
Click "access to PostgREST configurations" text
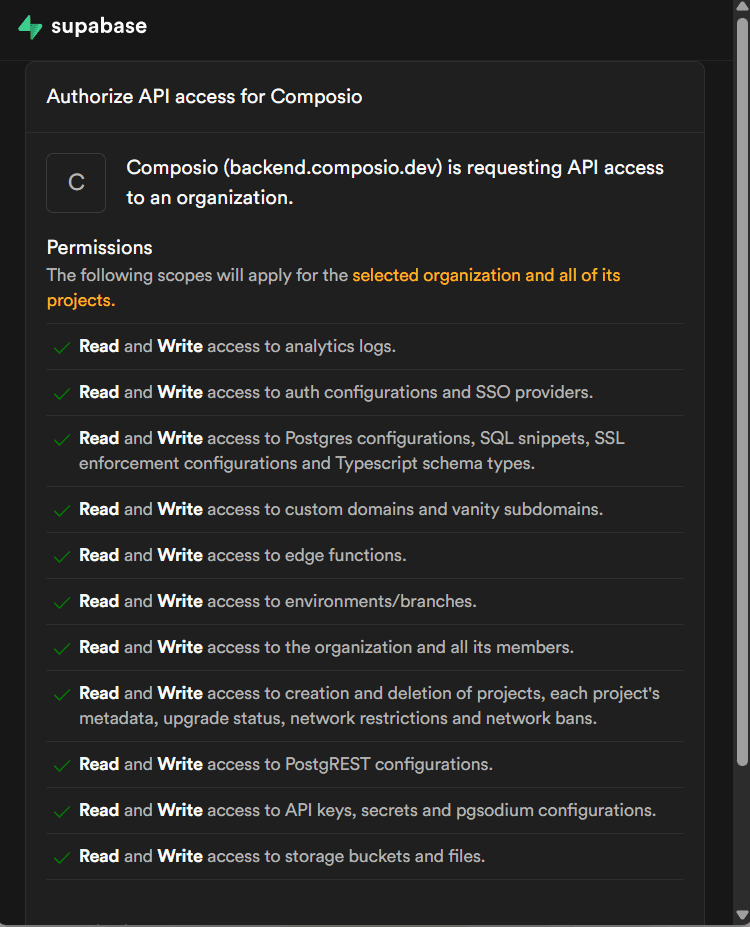(x=350, y=764)
